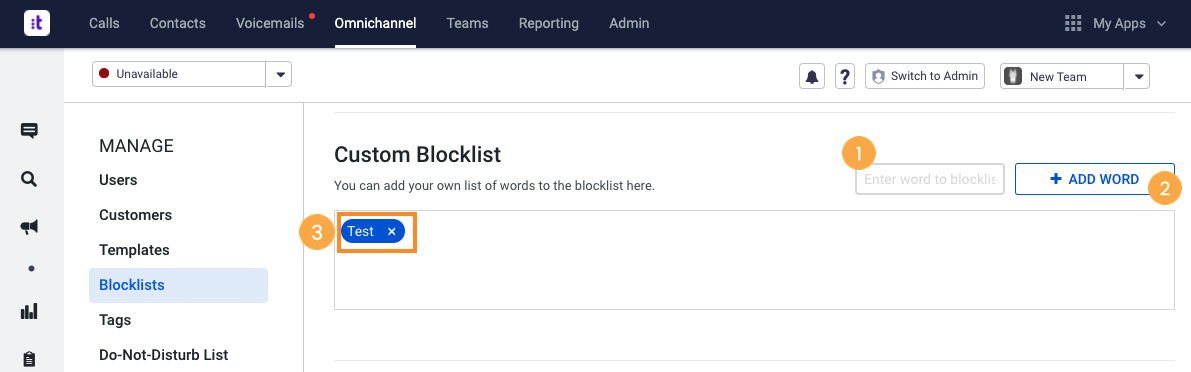Select Customers in the Manage menu

tap(135, 215)
